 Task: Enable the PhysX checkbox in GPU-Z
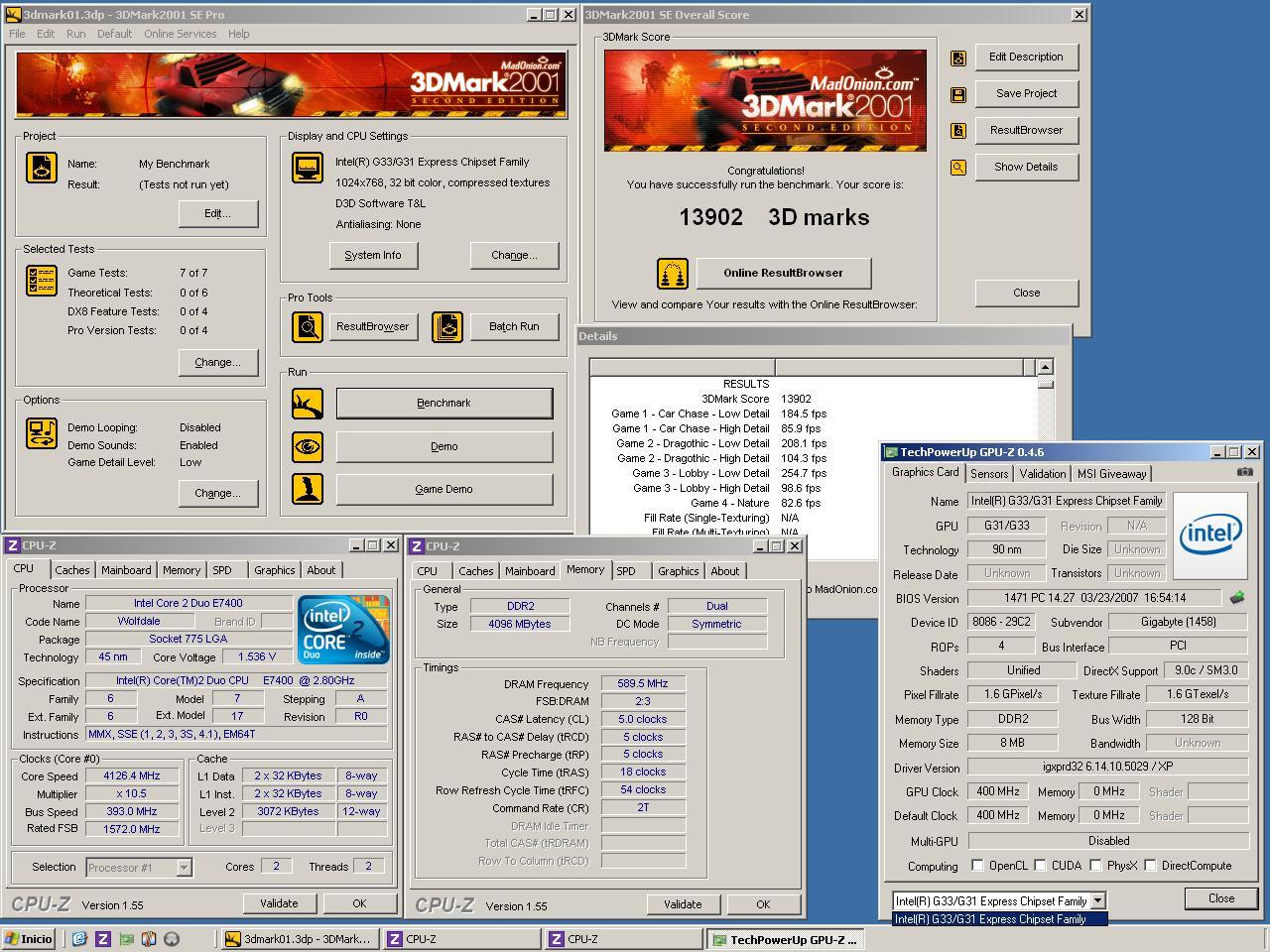coord(1095,866)
